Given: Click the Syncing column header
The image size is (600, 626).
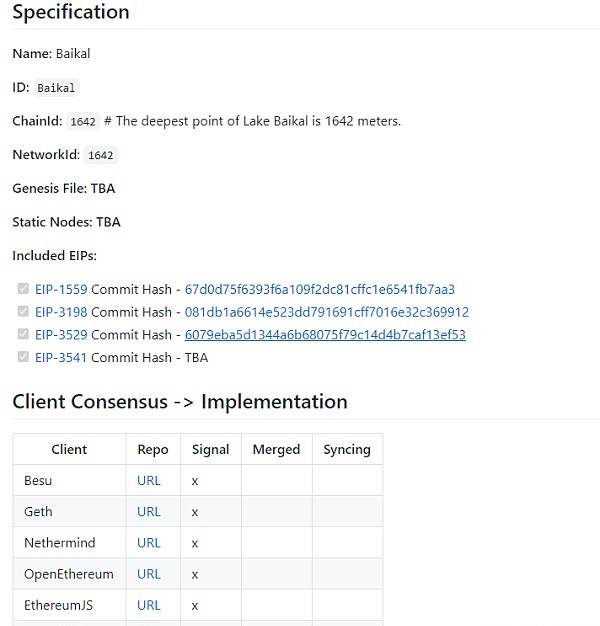Looking at the screenshot, I should tap(347, 450).
